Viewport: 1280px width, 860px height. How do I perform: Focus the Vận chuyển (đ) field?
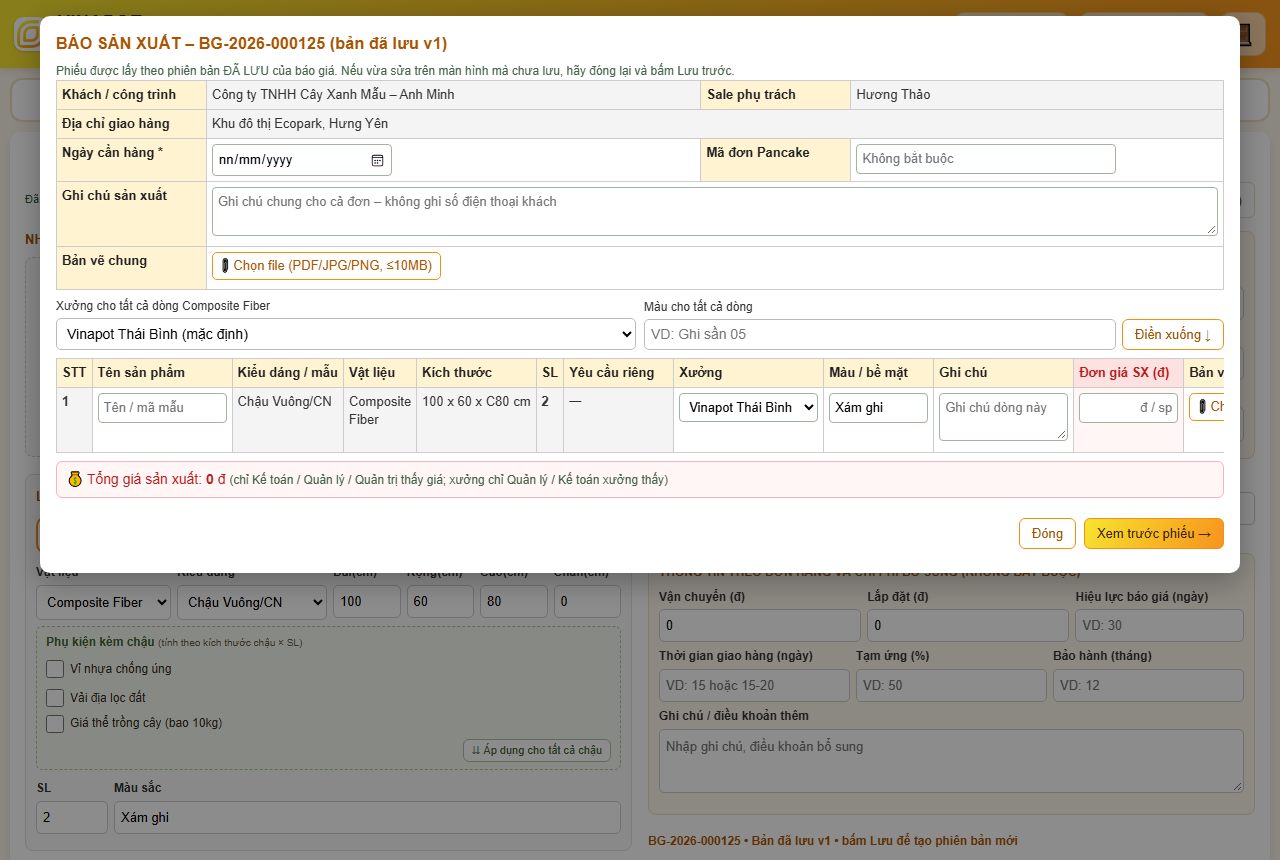pyautogui.click(x=760, y=626)
